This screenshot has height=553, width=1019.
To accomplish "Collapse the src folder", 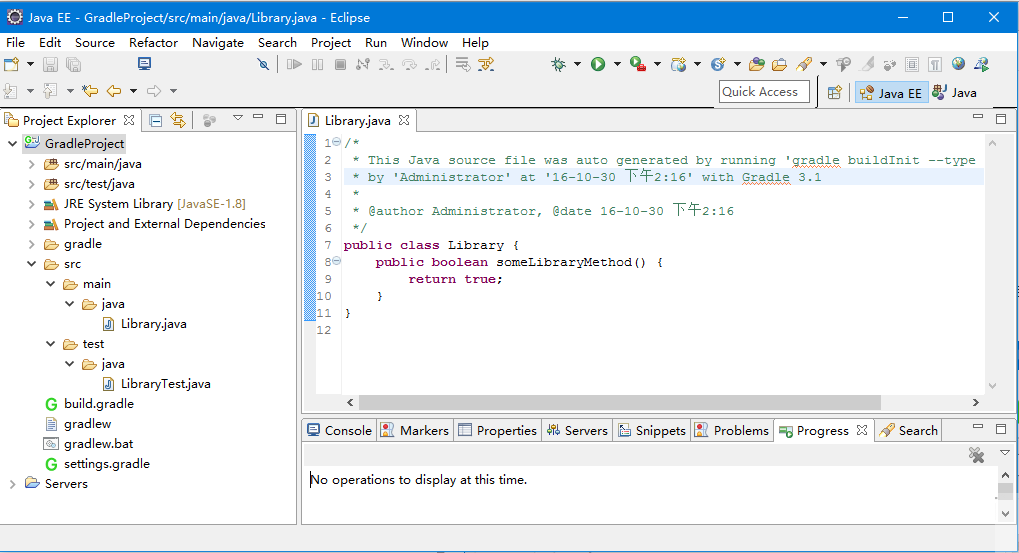I will point(31,264).
